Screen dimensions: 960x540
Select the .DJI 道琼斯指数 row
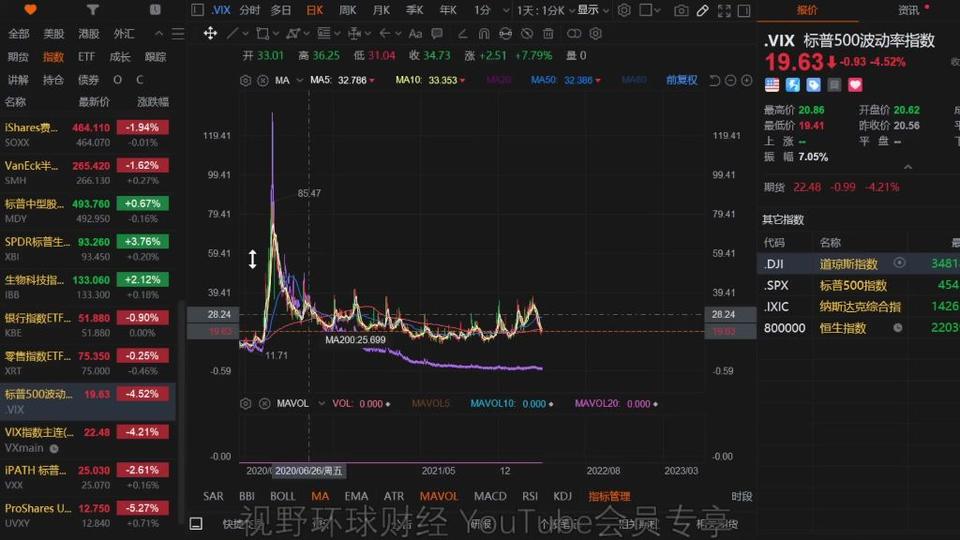pyautogui.click(x=858, y=264)
